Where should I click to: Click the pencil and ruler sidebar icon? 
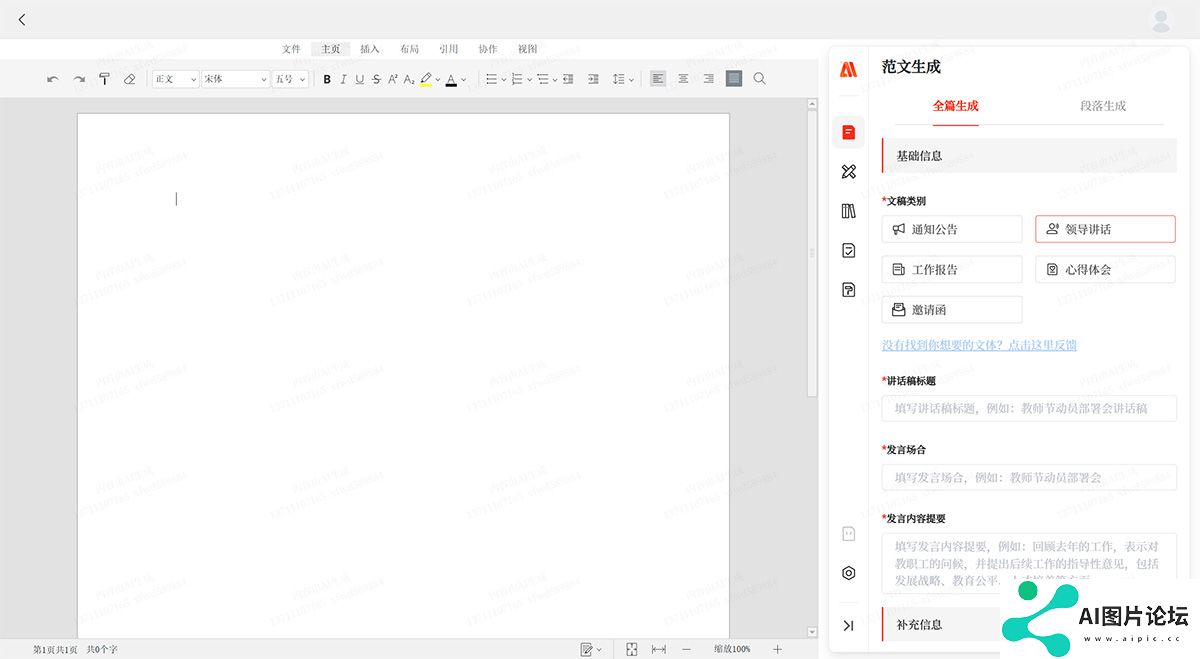(849, 172)
